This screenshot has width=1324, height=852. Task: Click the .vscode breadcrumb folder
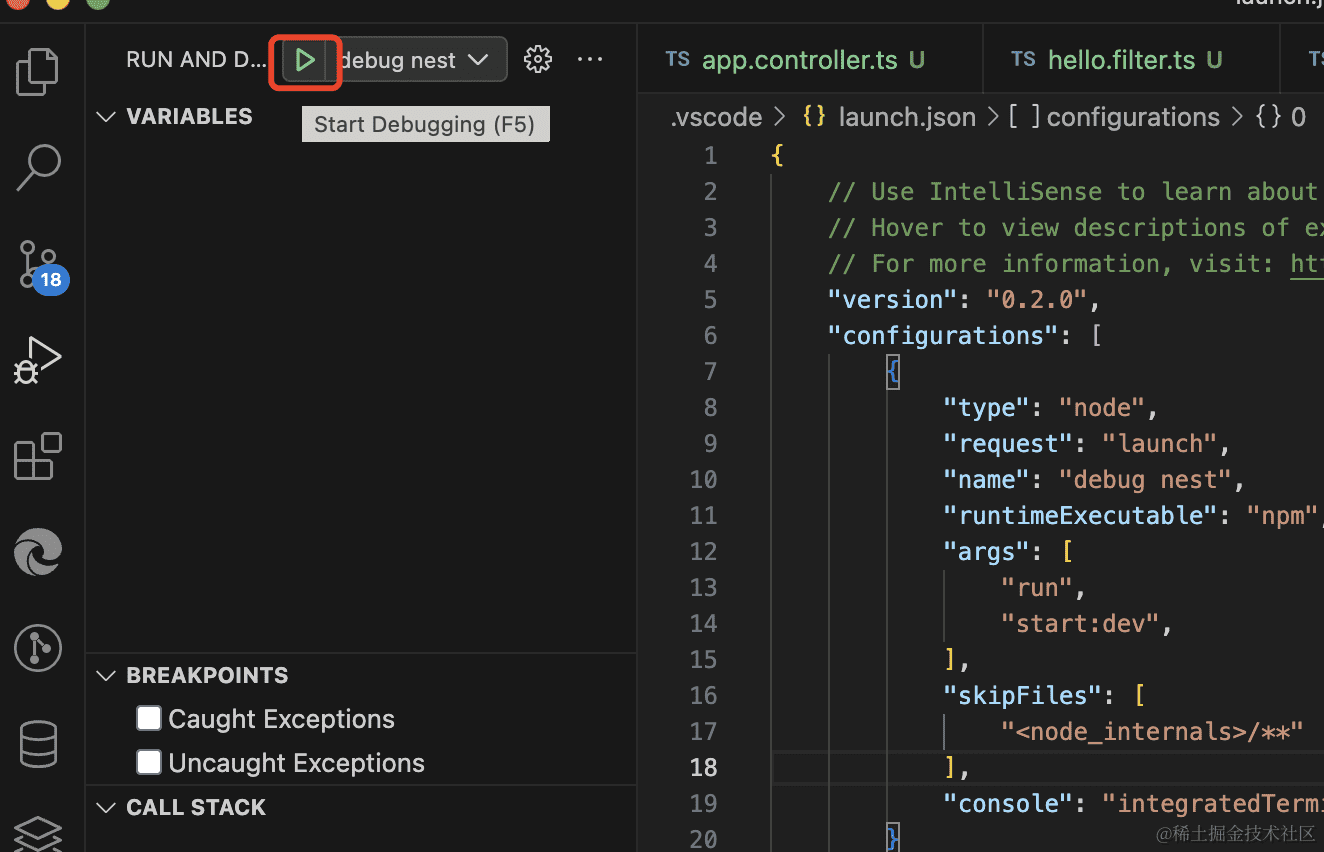pyautogui.click(x=716, y=117)
